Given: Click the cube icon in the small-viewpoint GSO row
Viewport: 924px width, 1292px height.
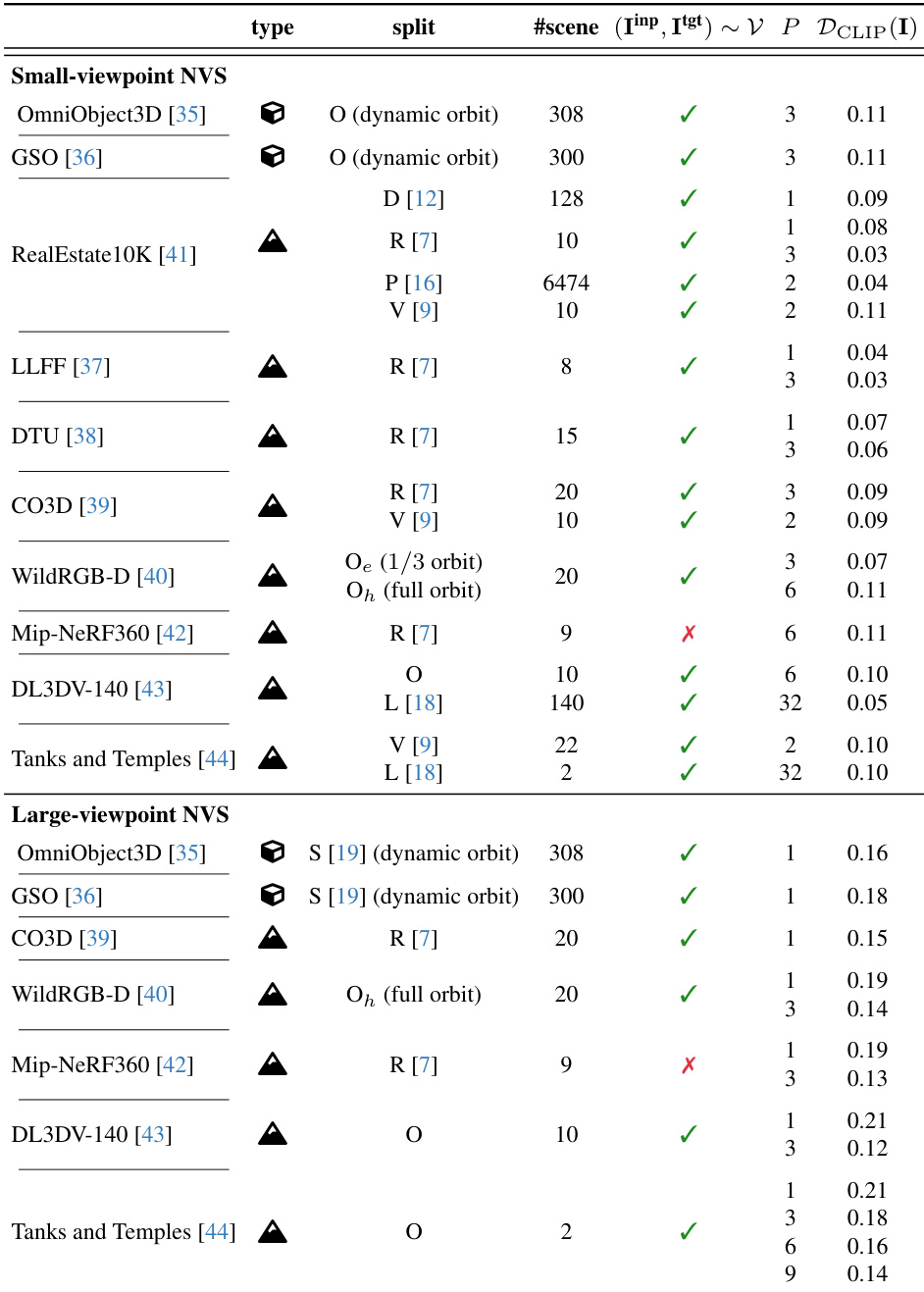Looking at the screenshot, I should (273, 157).
